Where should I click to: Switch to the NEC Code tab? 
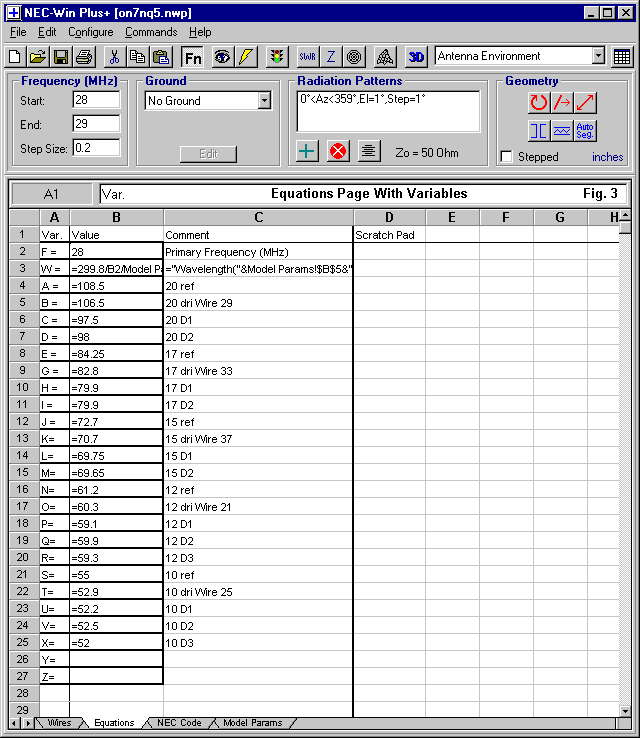click(x=179, y=722)
